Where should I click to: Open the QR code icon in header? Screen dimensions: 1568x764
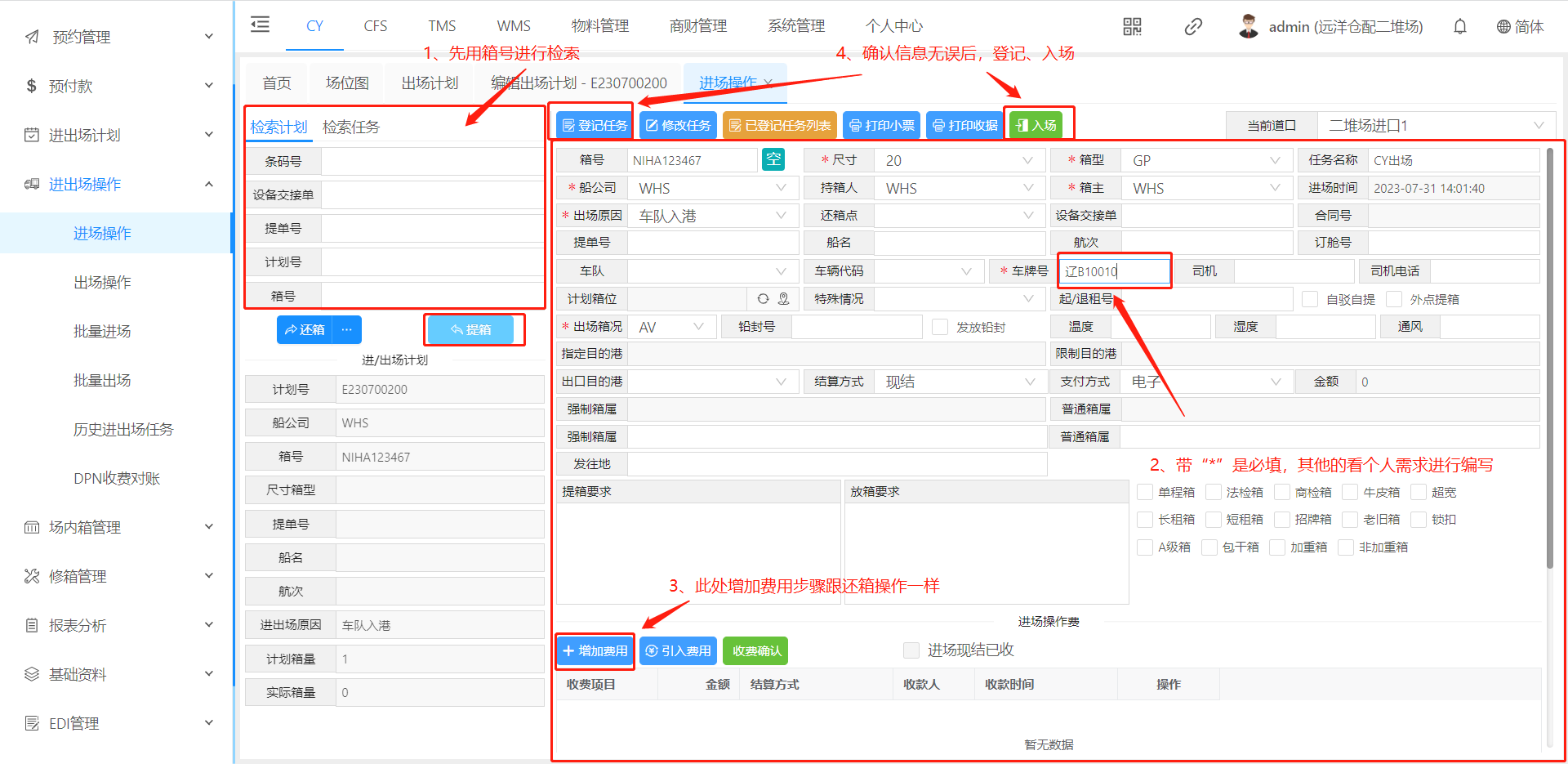[x=1132, y=27]
